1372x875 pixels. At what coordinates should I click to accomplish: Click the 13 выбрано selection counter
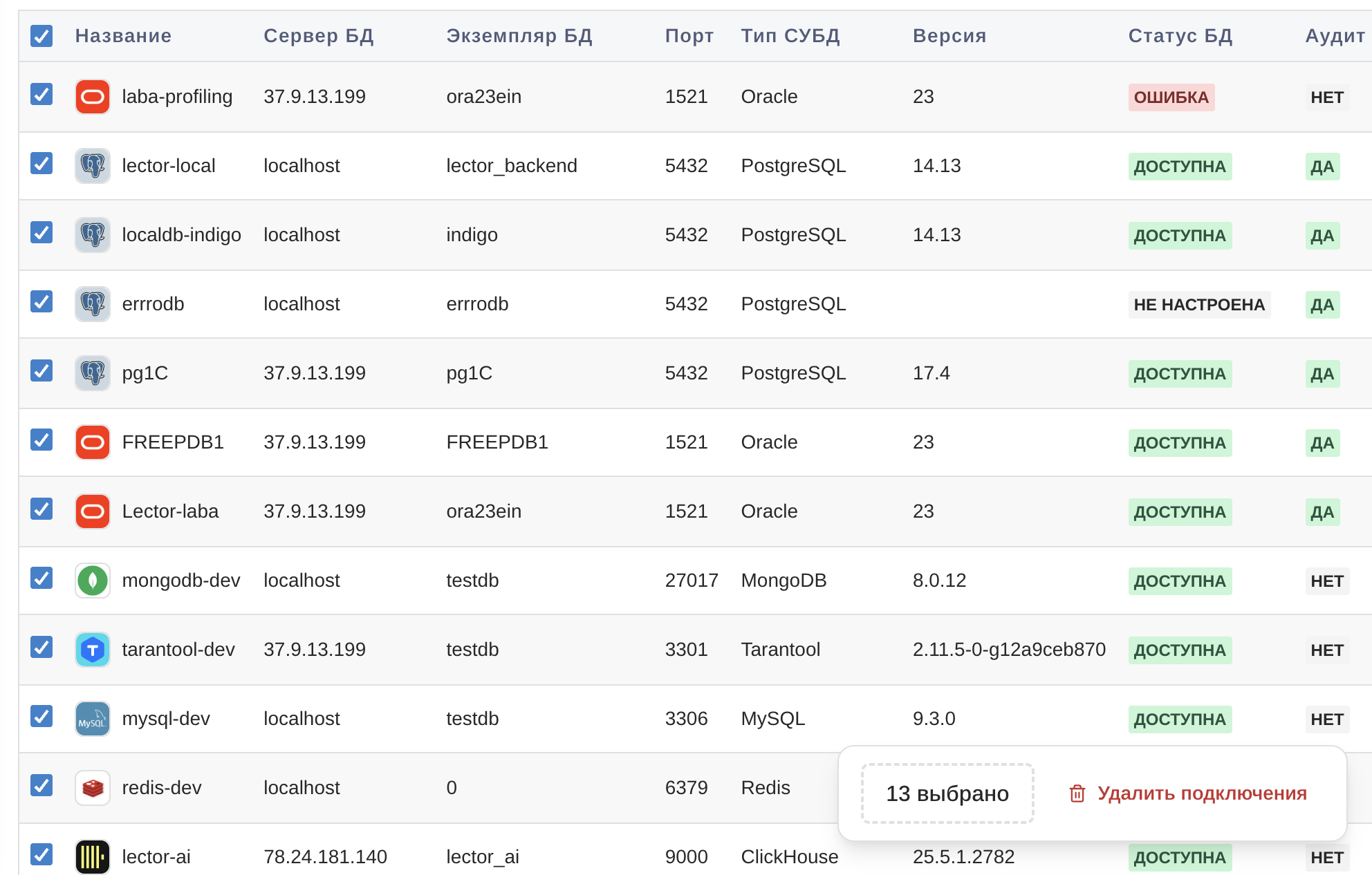click(947, 793)
